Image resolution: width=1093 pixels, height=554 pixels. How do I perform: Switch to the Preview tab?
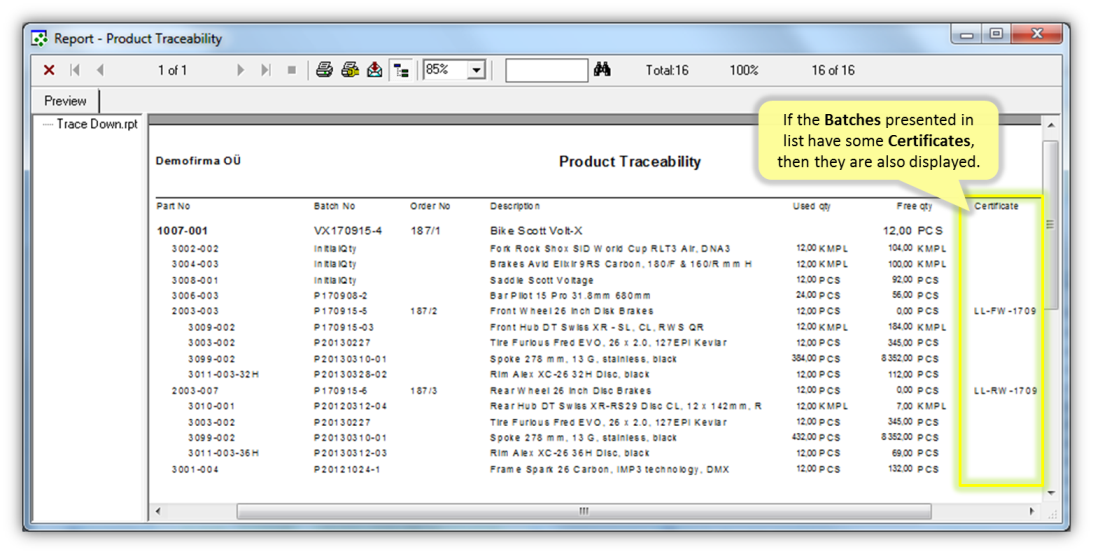[x=66, y=101]
